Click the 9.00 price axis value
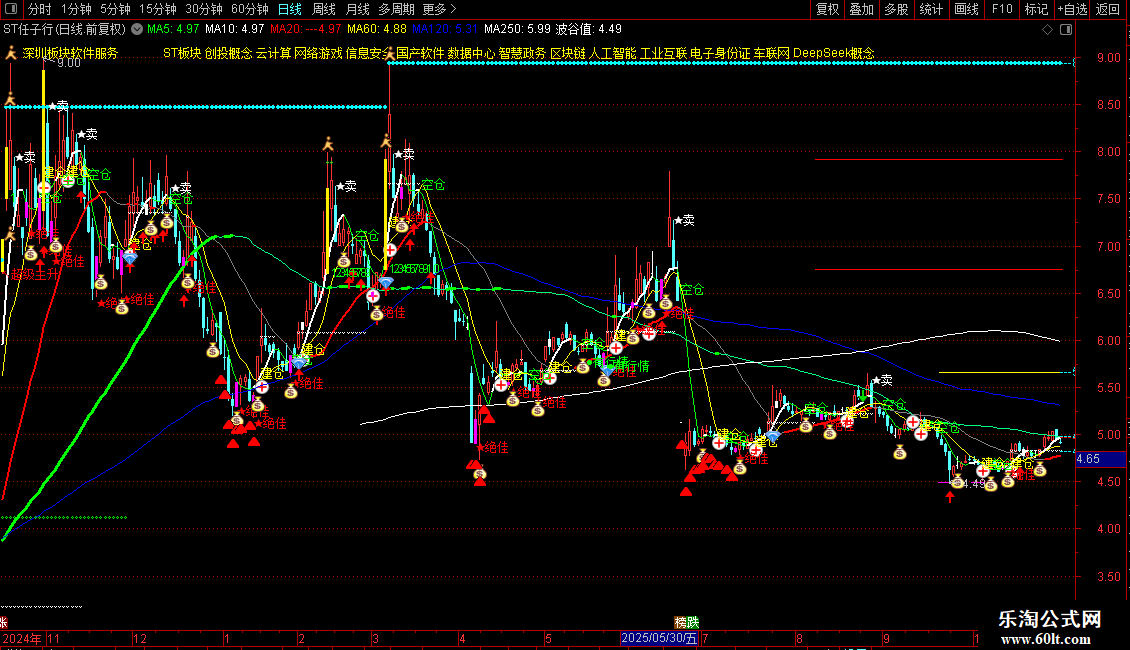This screenshot has width=1130, height=650. coord(1109,58)
